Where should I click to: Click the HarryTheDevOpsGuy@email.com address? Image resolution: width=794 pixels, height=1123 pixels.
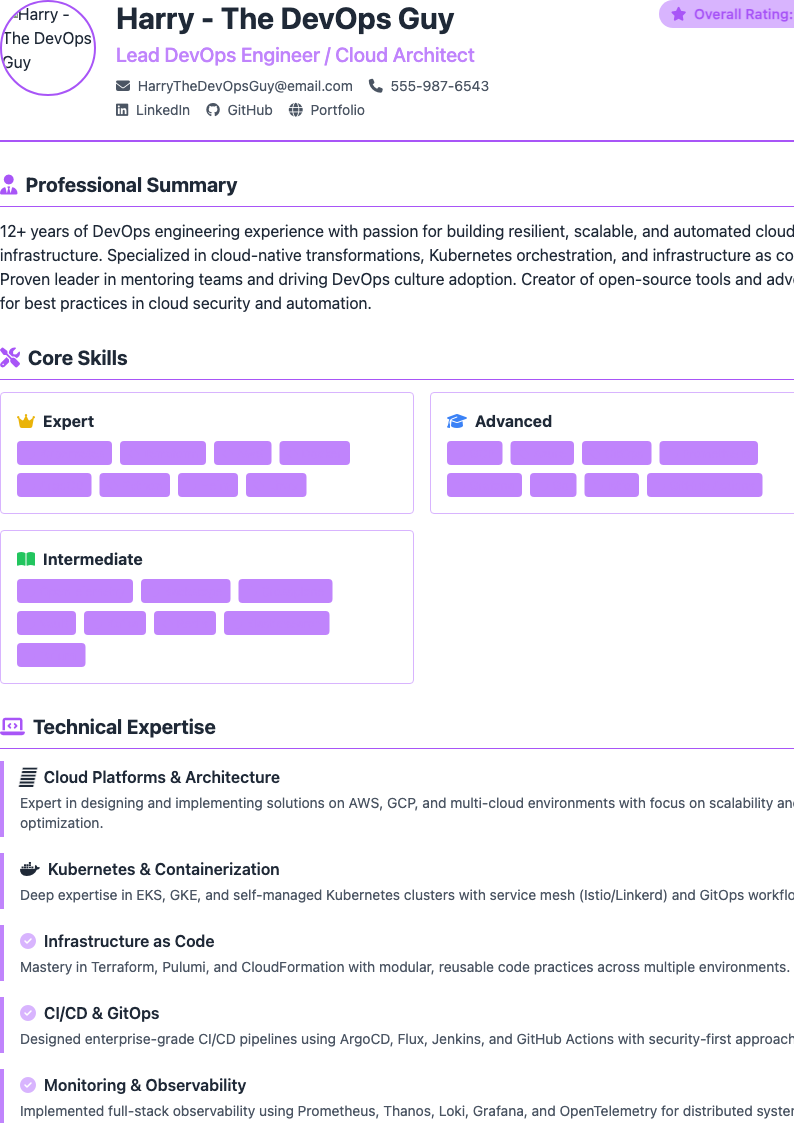point(245,86)
